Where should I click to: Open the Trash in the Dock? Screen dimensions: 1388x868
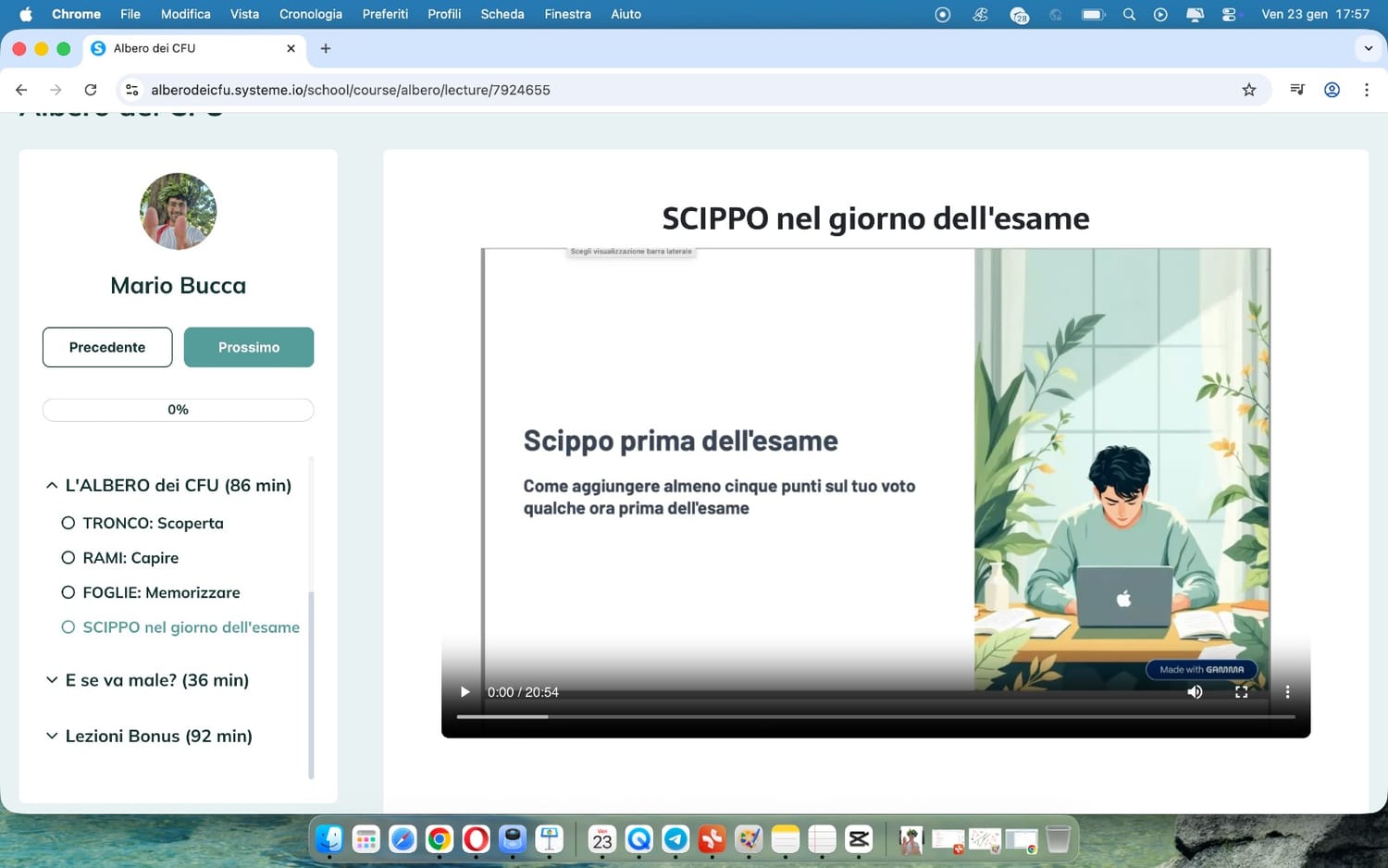click(1058, 839)
